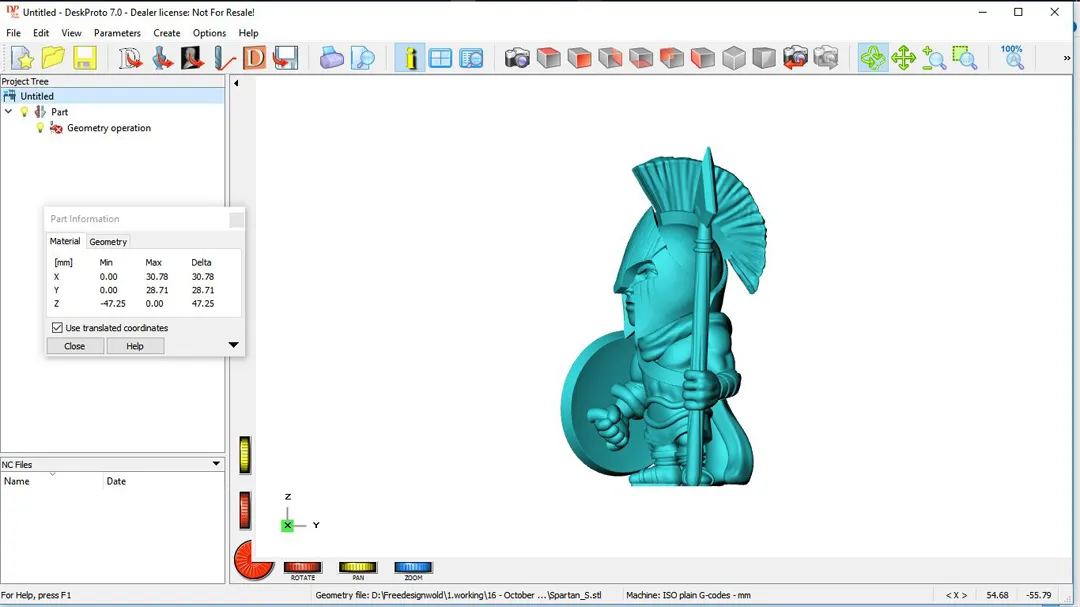Image resolution: width=1080 pixels, height=607 pixels.
Task: Open the Create menu
Action: [167, 33]
